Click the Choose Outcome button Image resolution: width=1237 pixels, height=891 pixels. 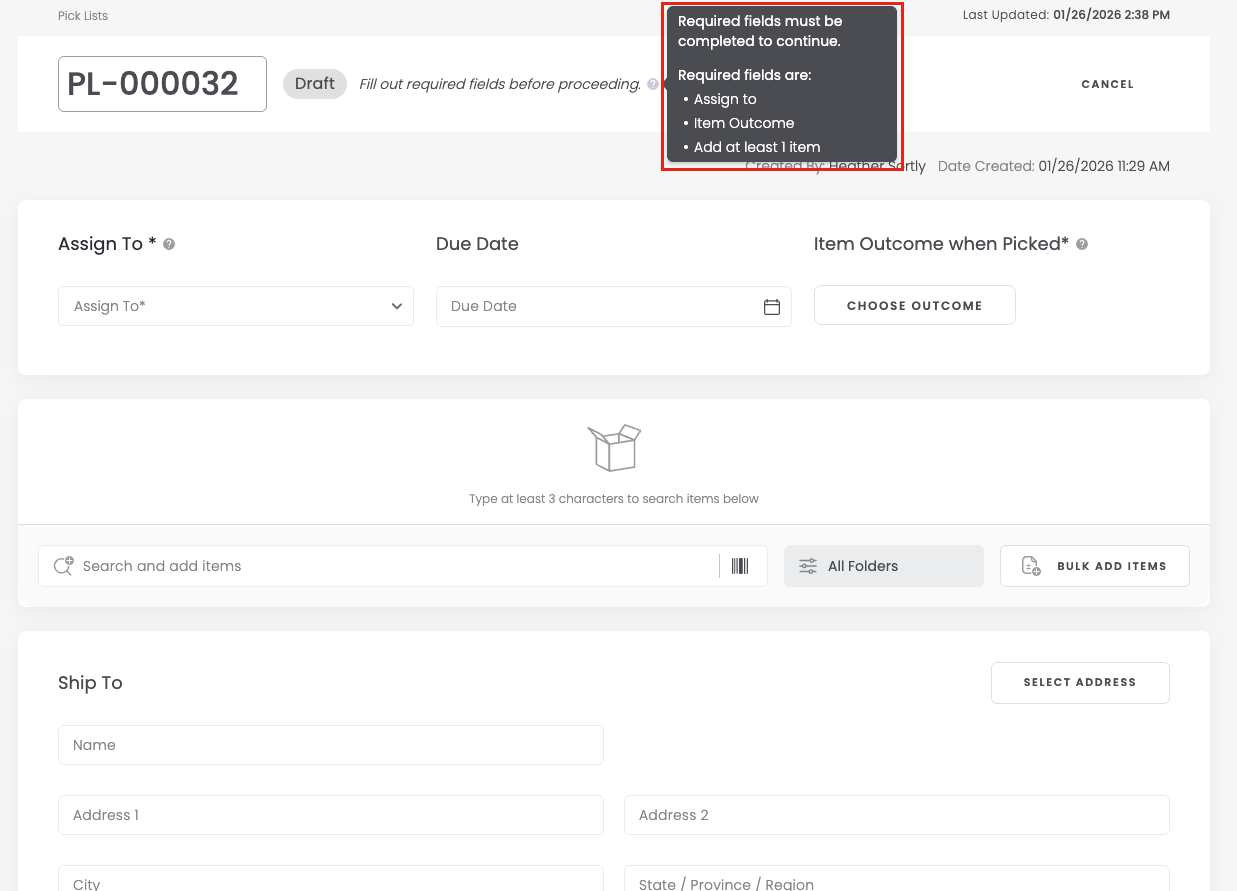914,306
